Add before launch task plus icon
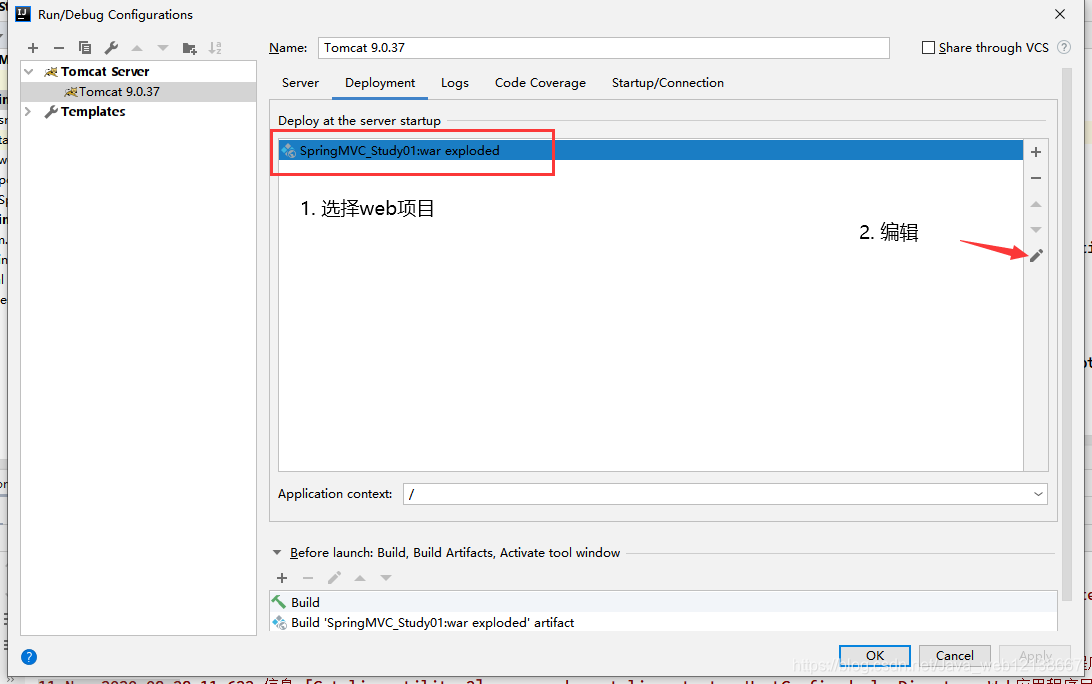Viewport: 1092px width, 684px height. [282, 578]
